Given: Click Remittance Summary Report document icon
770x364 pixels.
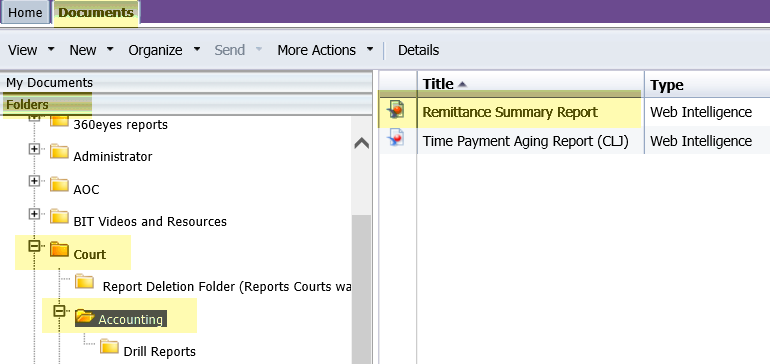Looking at the screenshot, I should click(x=396, y=110).
